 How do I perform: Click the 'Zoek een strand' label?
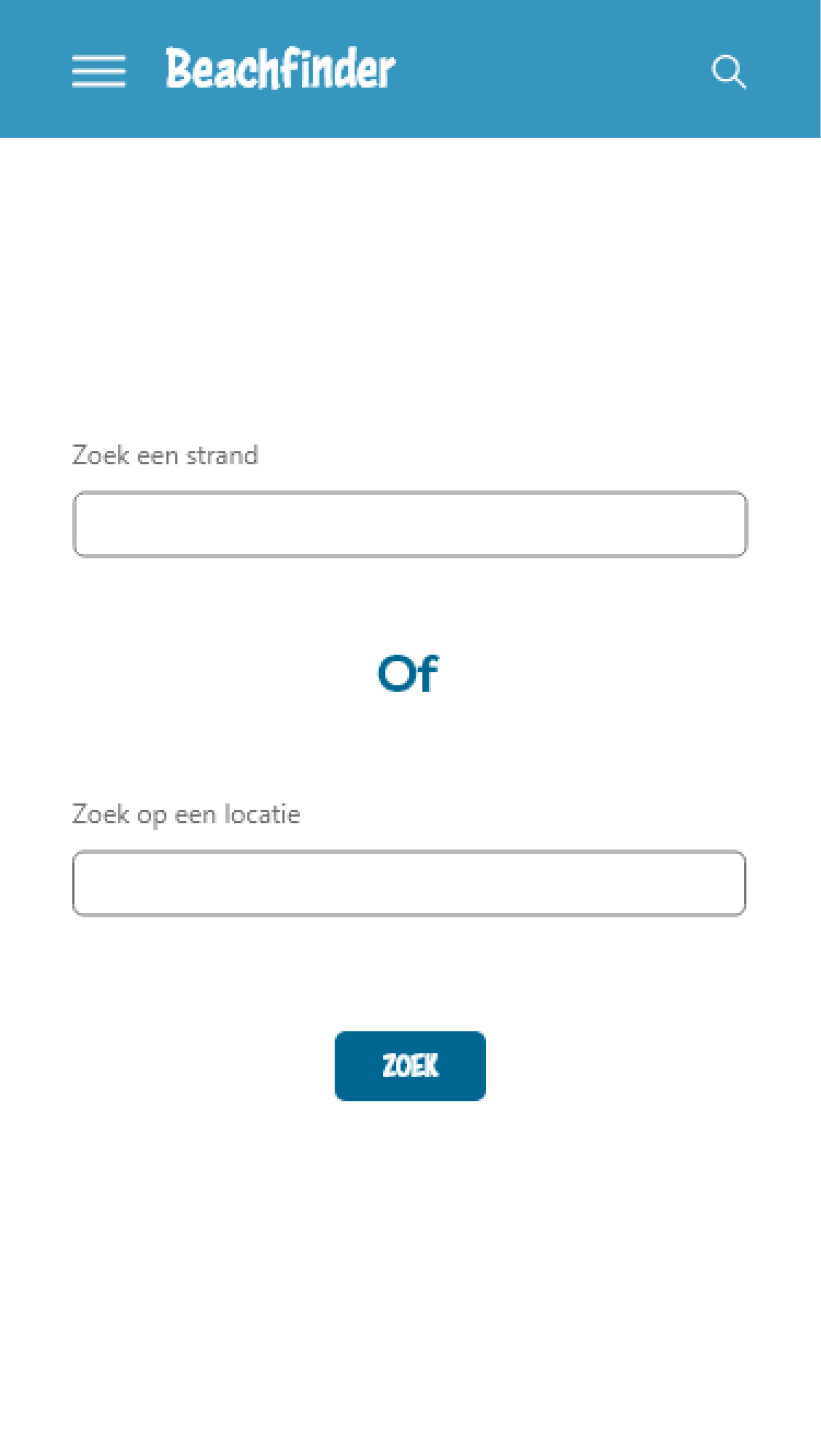tap(165, 456)
